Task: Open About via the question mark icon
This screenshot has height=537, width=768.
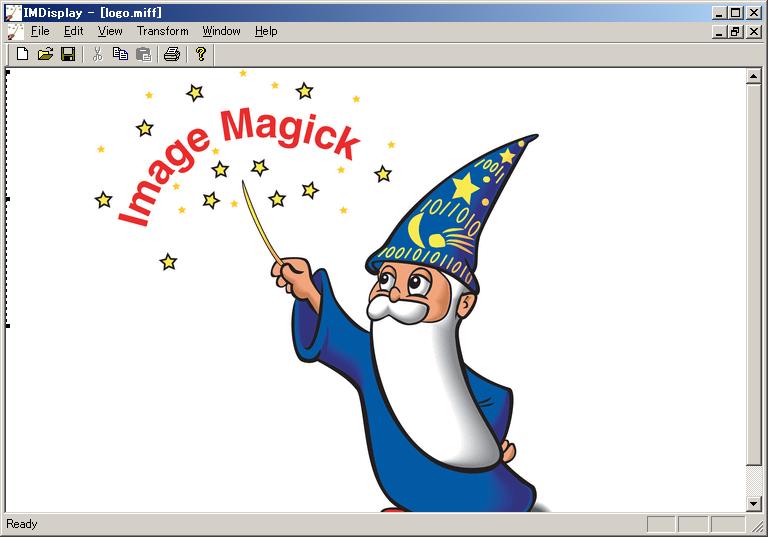Action: click(x=200, y=54)
